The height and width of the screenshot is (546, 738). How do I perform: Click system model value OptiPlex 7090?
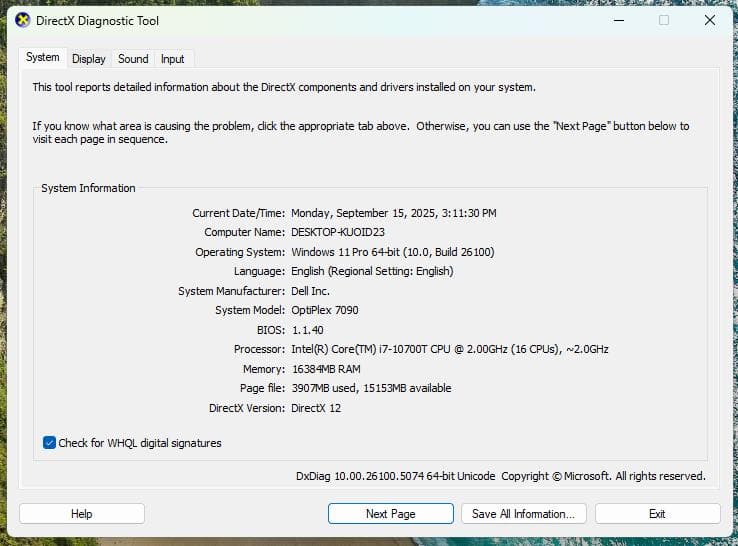click(325, 311)
